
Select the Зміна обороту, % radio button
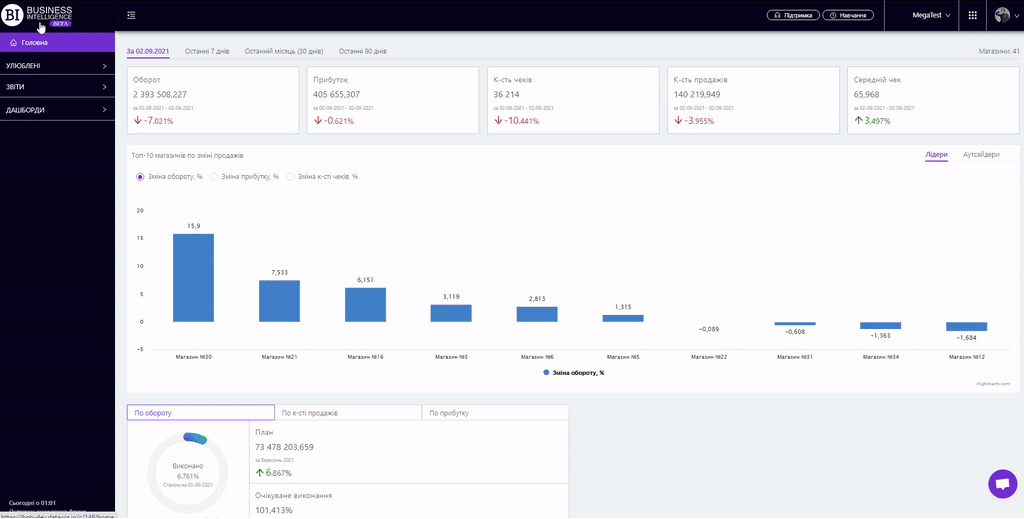click(140, 176)
